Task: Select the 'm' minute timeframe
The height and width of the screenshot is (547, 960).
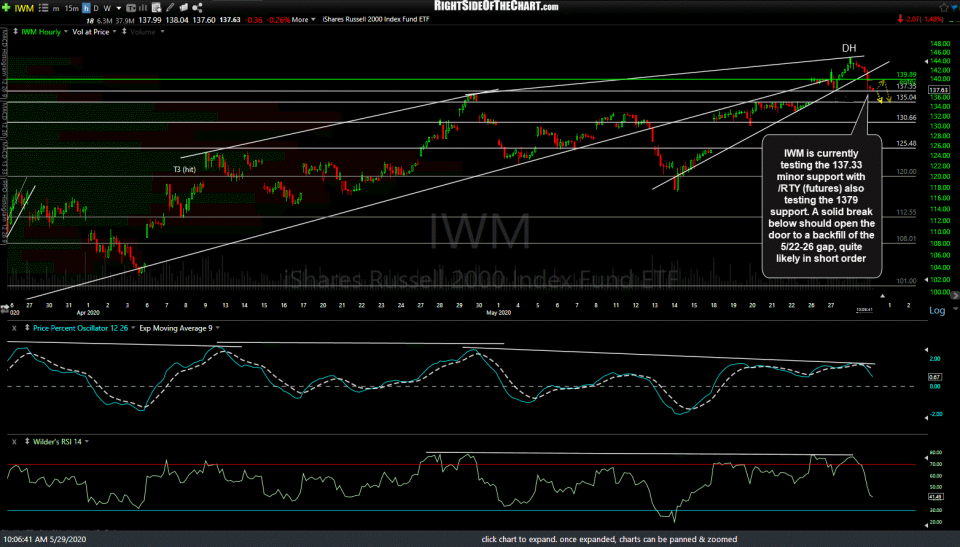Action: pos(56,8)
